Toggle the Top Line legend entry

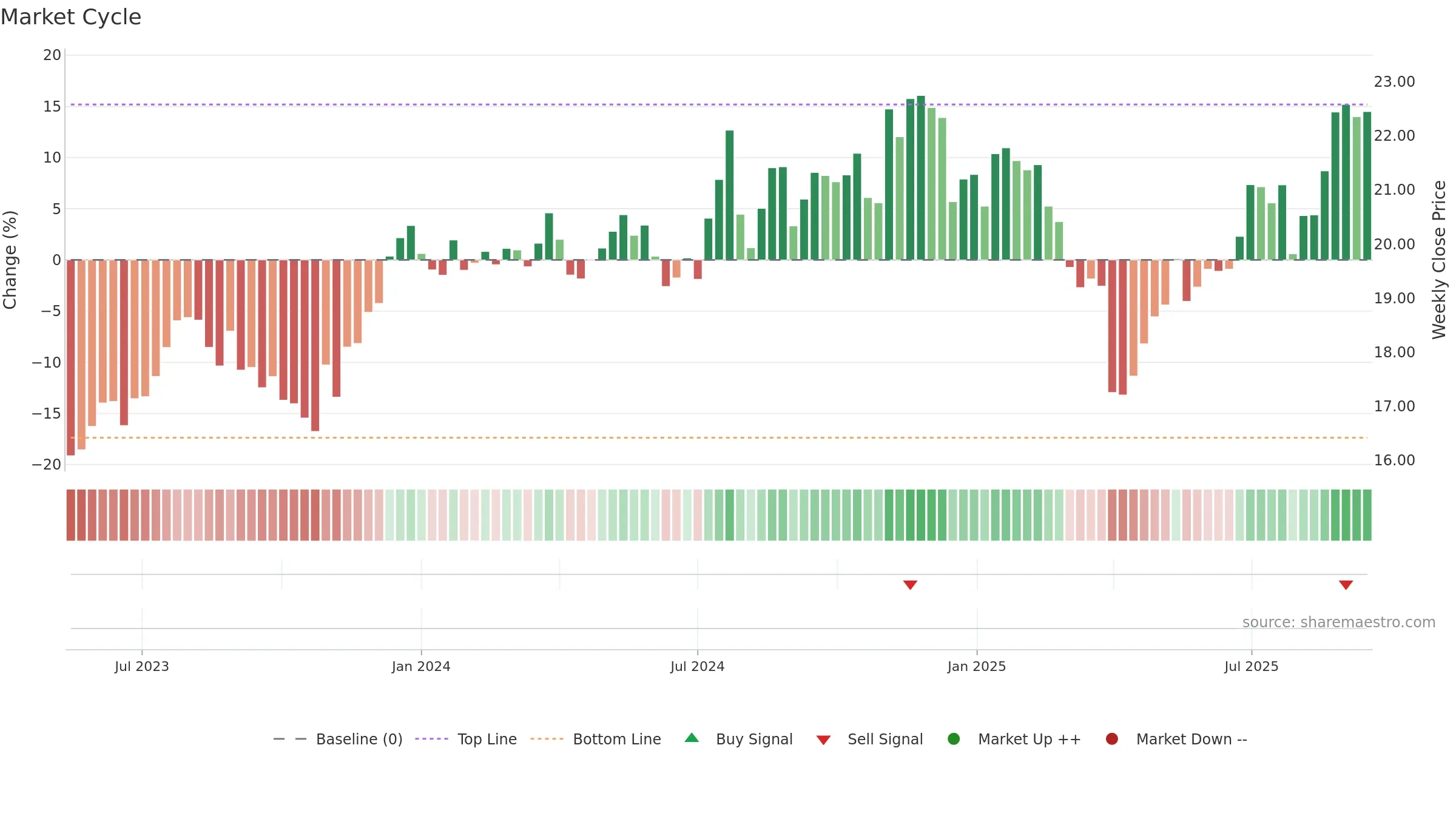click(x=466, y=739)
